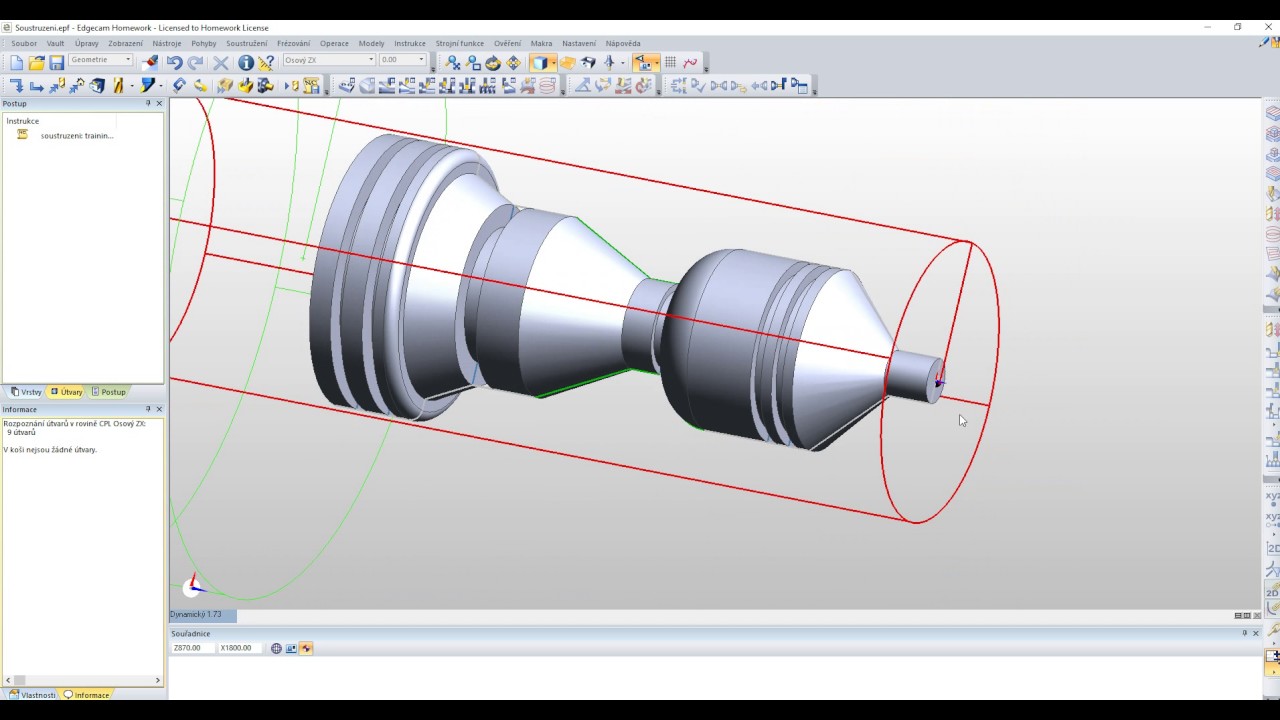Click the New file icon

[x=16, y=62]
